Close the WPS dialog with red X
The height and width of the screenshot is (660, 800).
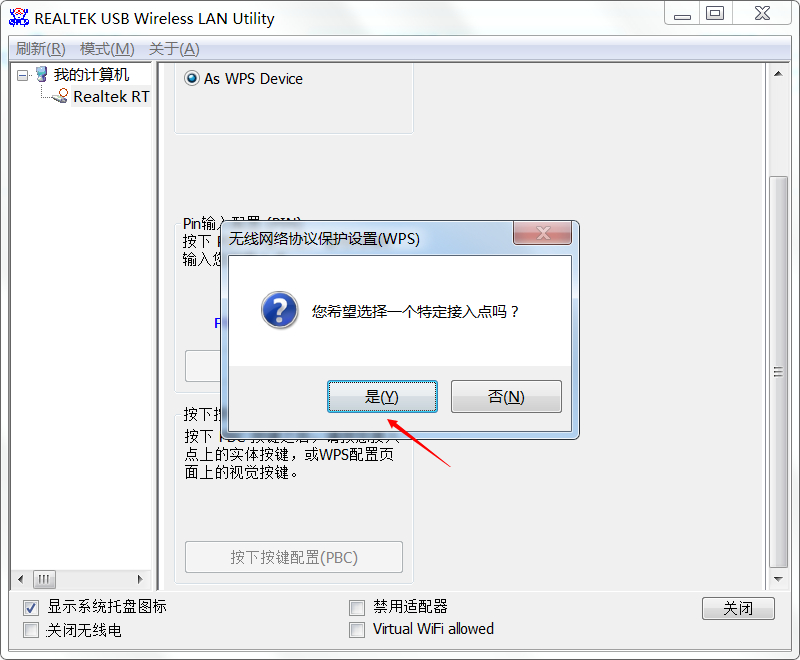pyautogui.click(x=542, y=233)
